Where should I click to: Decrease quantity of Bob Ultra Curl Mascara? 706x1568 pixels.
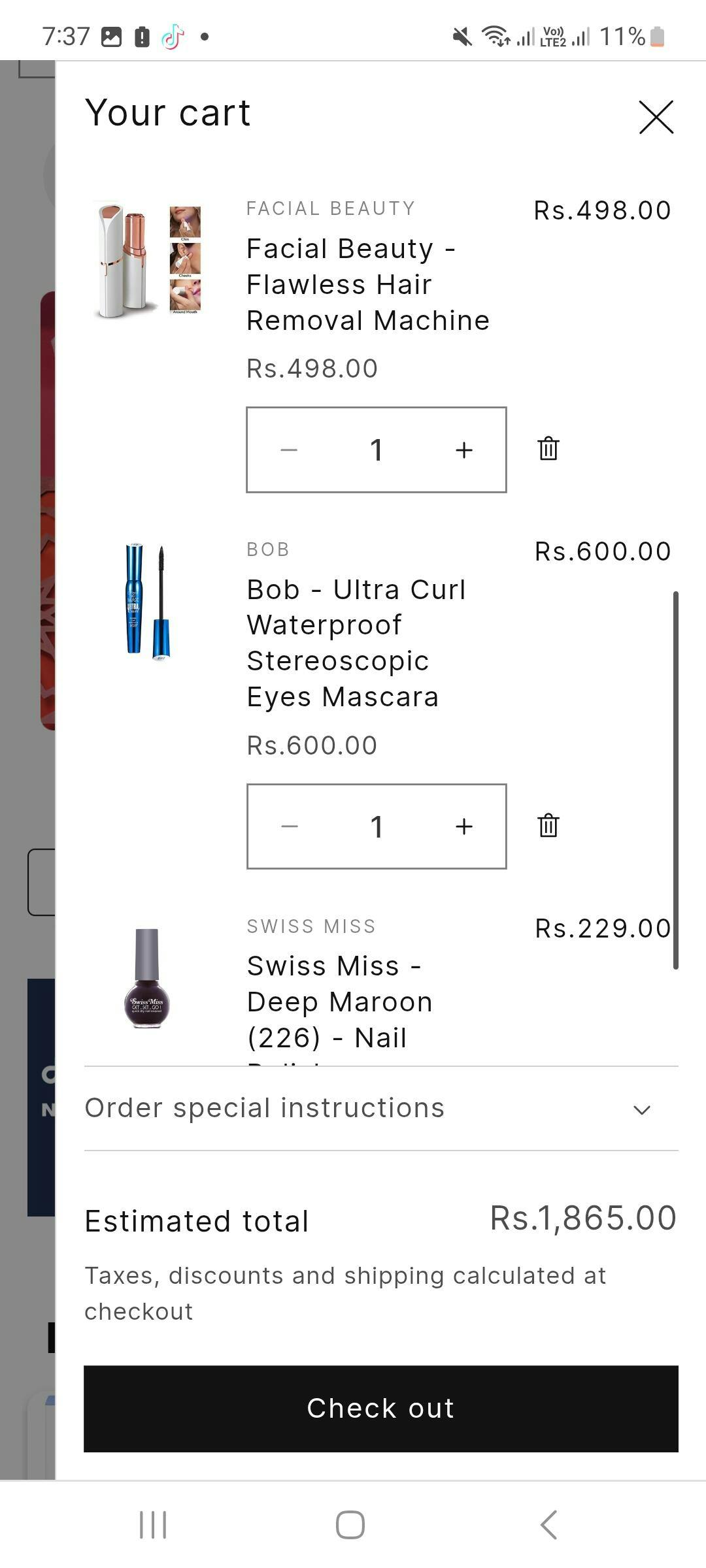coord(289,826)
